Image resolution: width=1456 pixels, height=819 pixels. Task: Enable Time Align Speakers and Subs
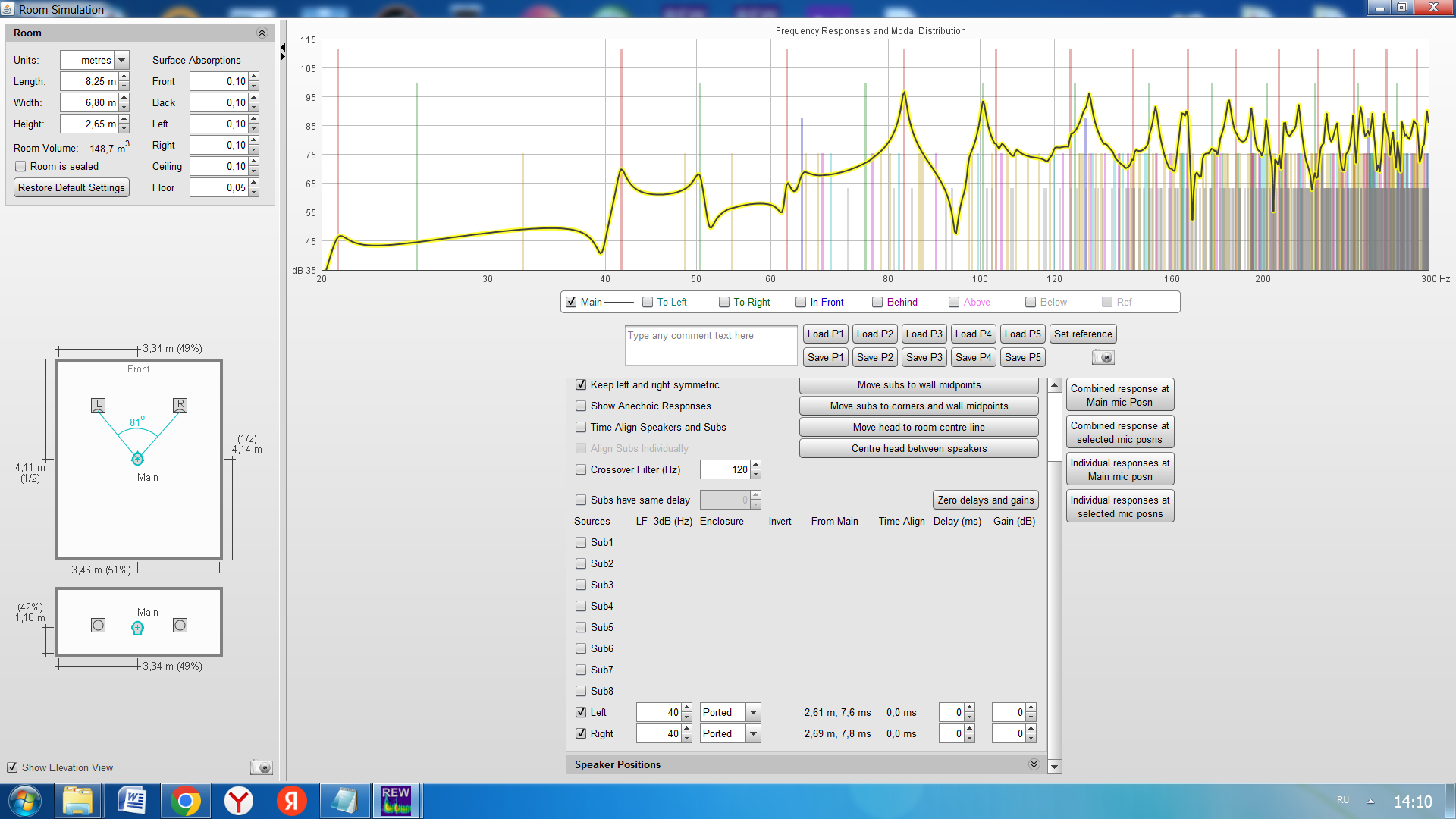click(x=581, y=427)
